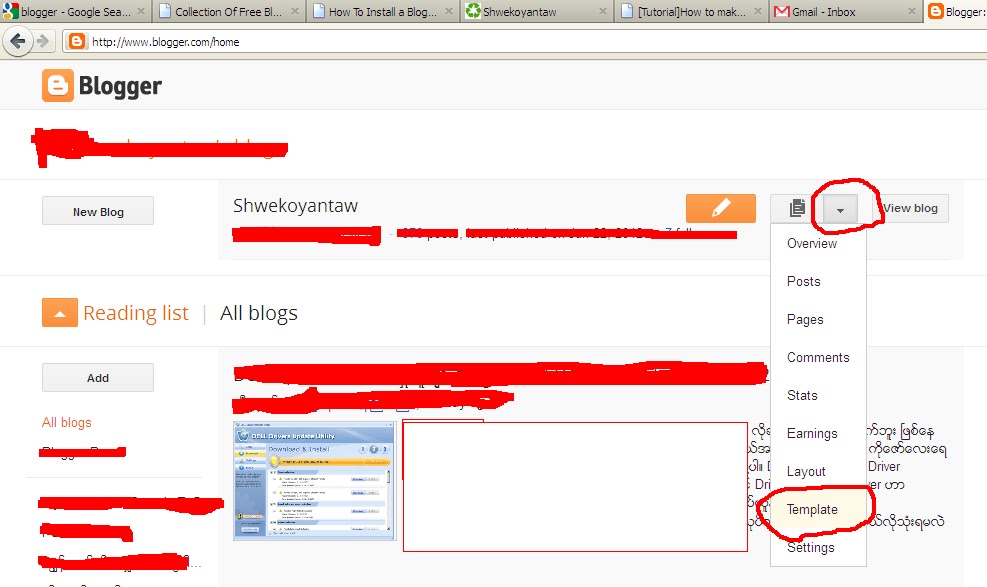Select Pages in the dropdown menu
This screenshot has width=987, height=587.
point(804,320)
